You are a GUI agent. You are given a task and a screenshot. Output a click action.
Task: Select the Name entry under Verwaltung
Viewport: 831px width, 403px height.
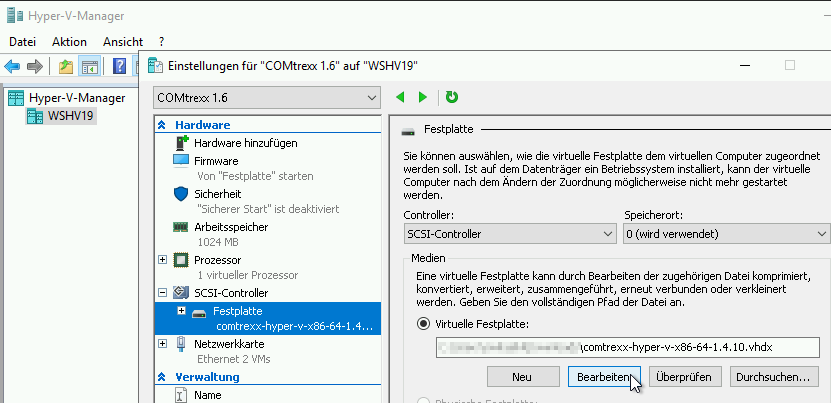207,395
